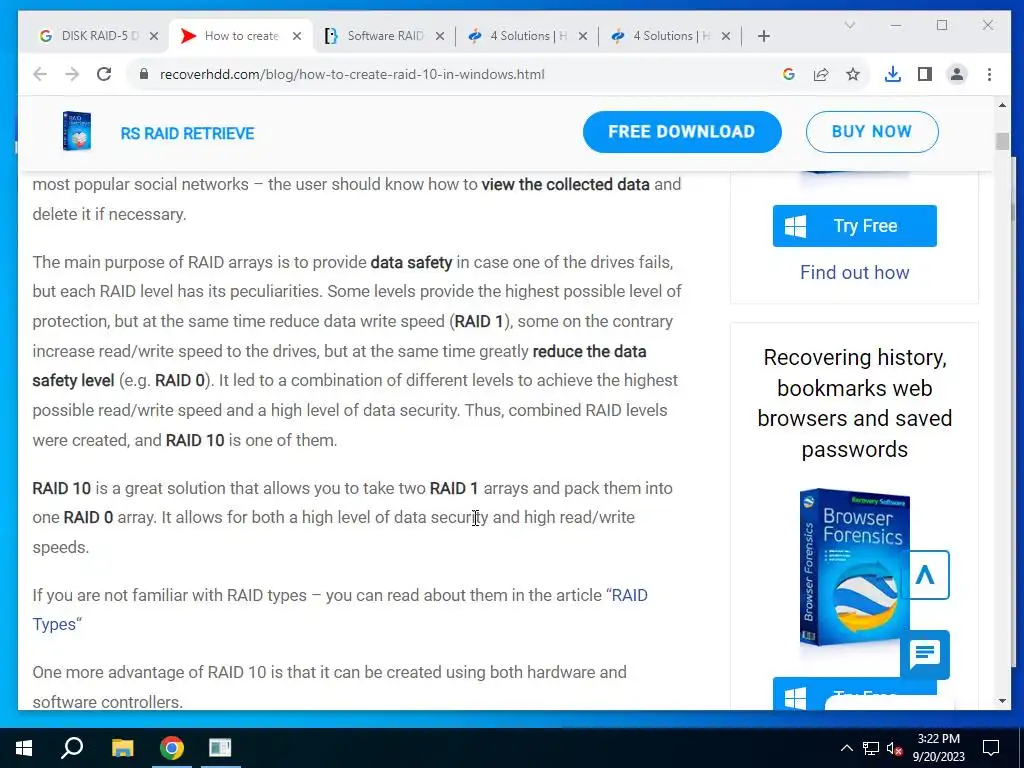This screenshot has width=1024, height=768.
Task: Click the muted volume tray icon
Action: pyautogui.click(x=895, y=748)
